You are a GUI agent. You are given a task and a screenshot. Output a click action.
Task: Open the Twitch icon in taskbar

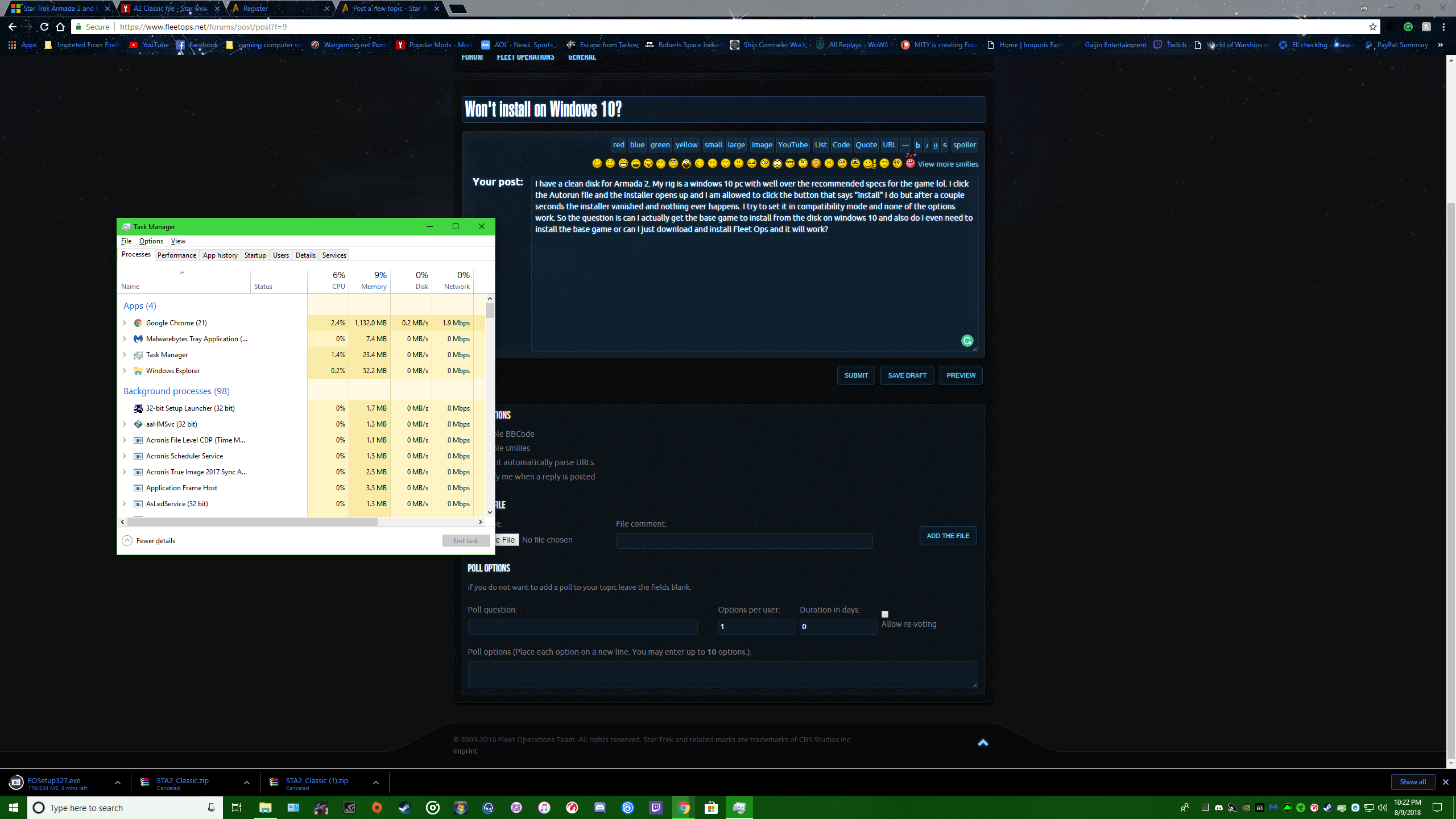pyautogui.click(x=656, y=808)
